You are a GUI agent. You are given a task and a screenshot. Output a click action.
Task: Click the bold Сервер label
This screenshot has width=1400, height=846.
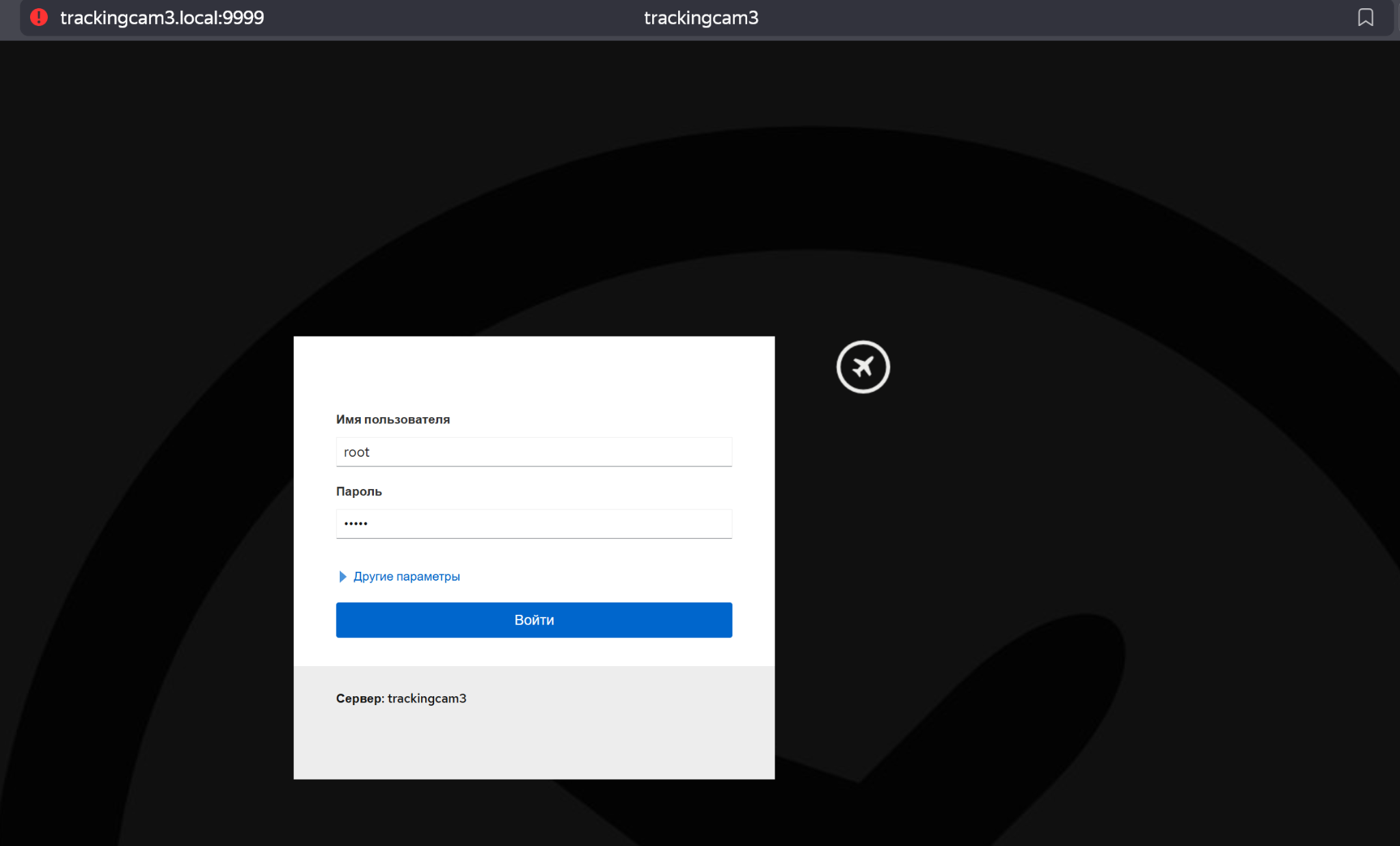tap(360, 698)
